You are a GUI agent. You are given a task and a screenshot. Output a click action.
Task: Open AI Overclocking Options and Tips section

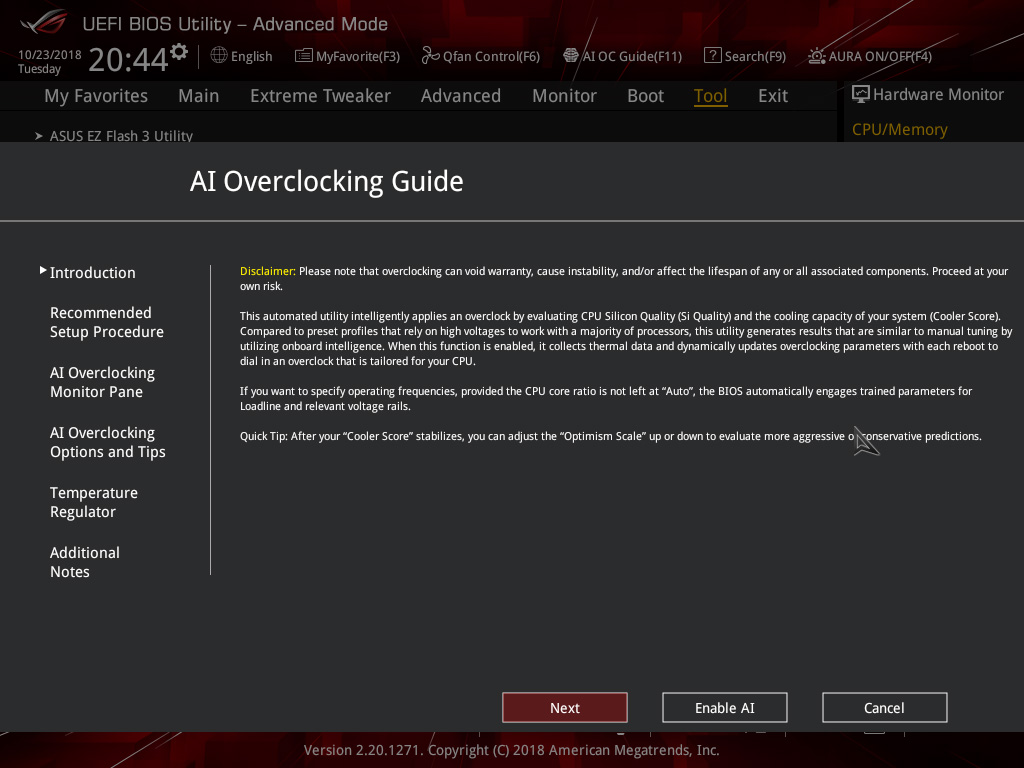(x=108, y=442)
